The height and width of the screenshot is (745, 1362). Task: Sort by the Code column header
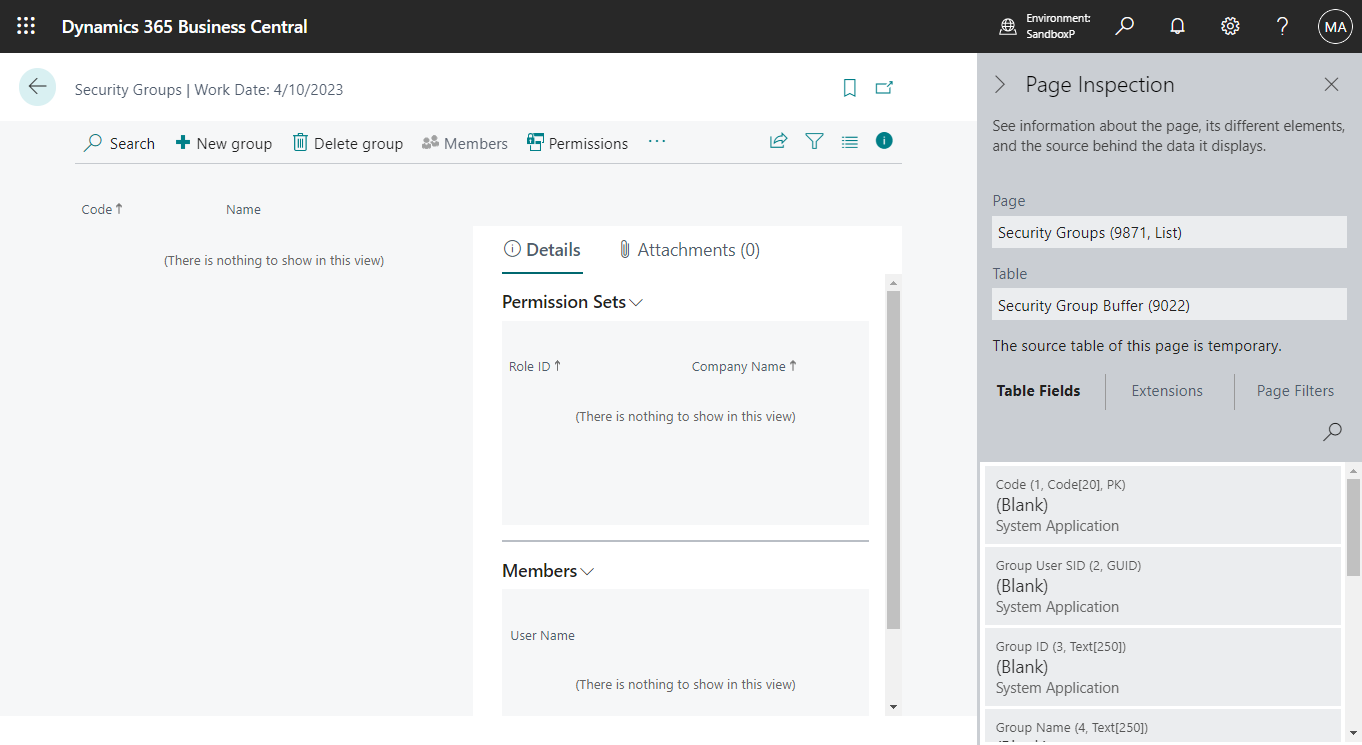pyautogui.click(x=97, y=209)
